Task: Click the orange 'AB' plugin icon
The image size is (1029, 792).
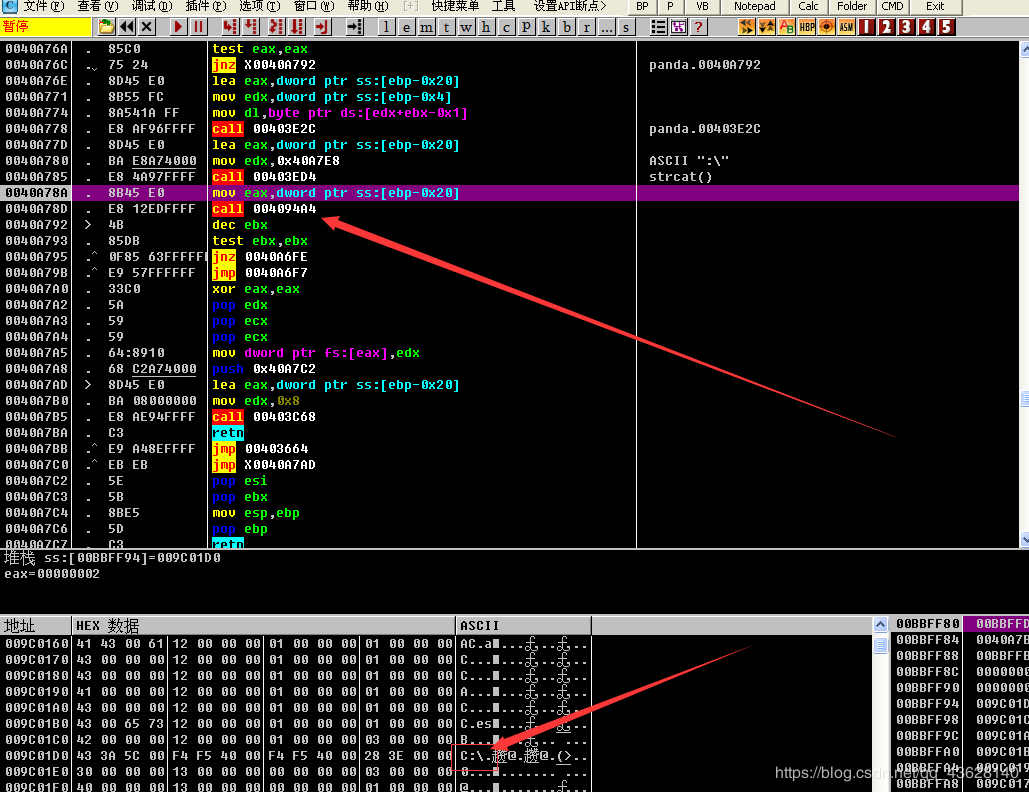Action: click(x=786, y=27)
